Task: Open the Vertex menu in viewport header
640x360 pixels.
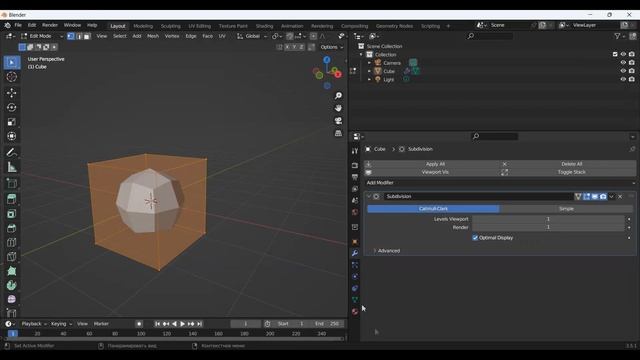Action: [172, 36]
